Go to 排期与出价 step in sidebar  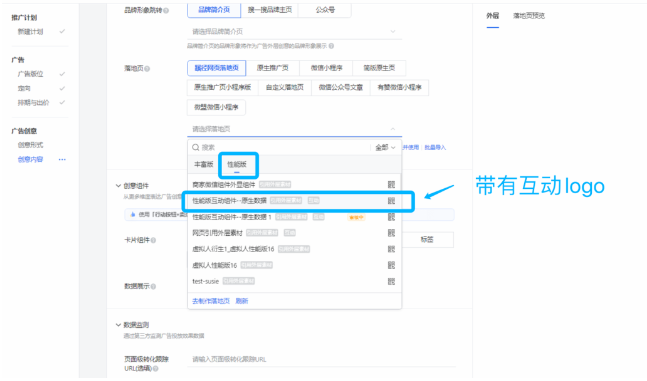tap(33, 103)
